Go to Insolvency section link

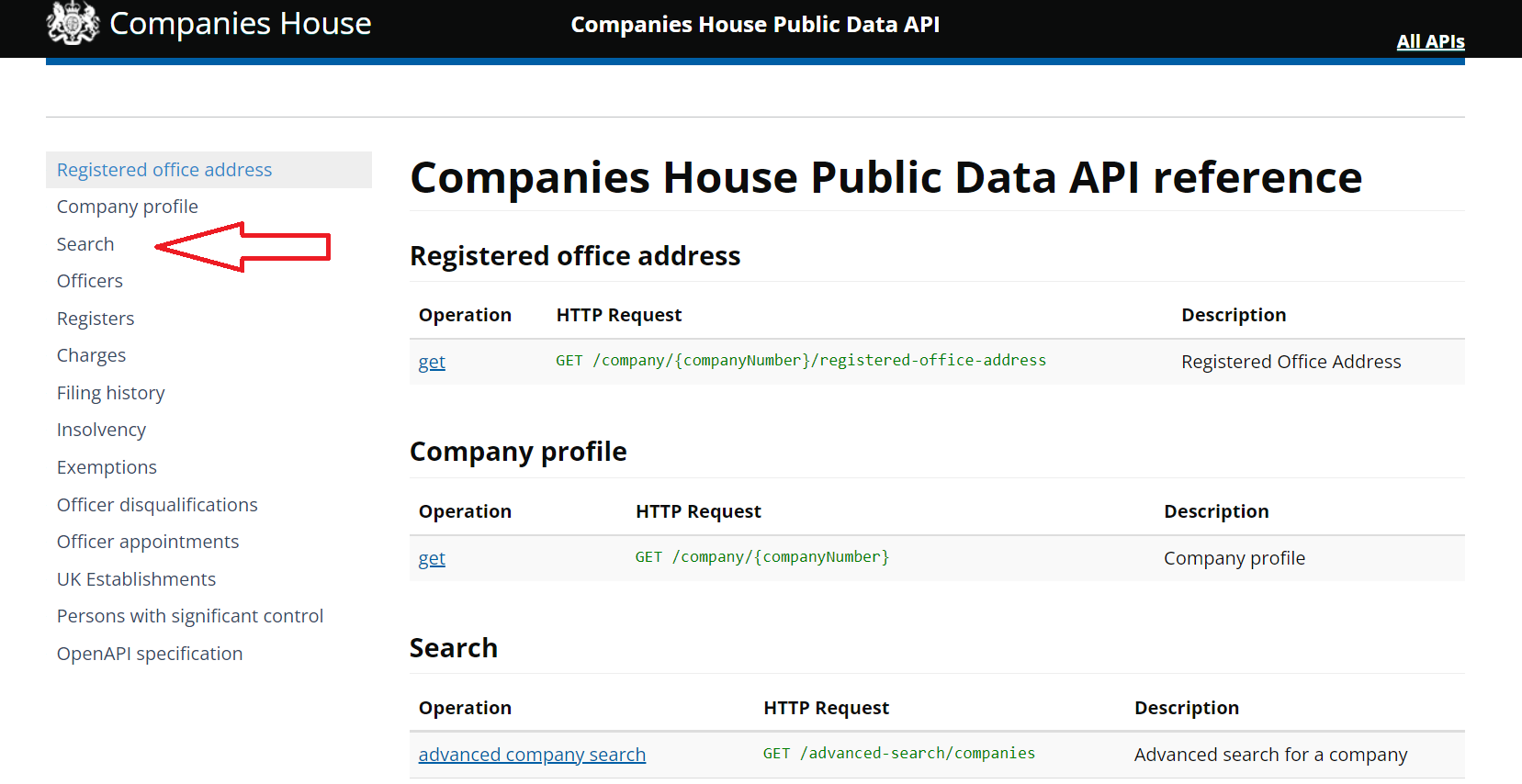101,430
